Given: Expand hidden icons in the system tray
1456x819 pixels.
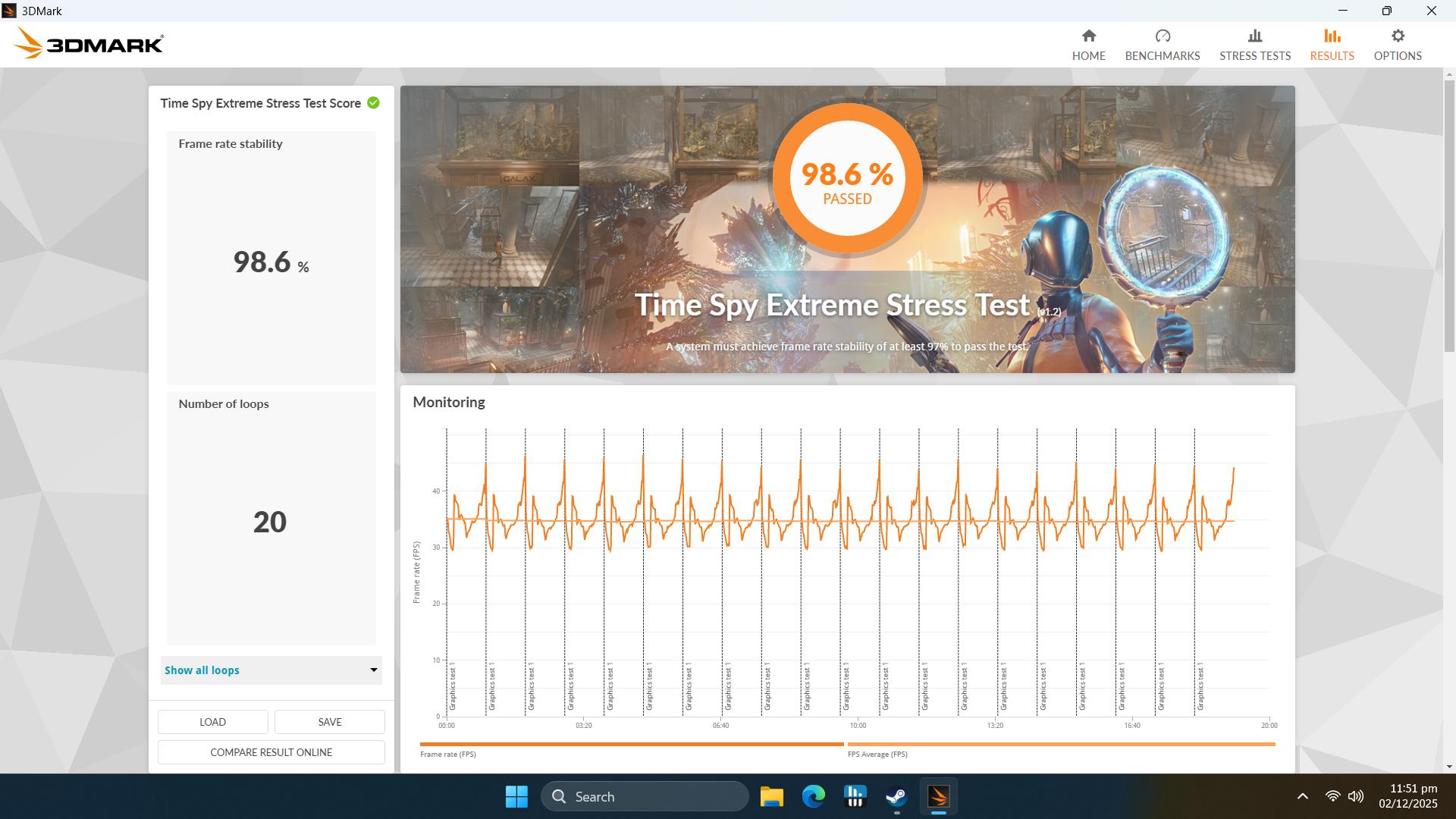Looking at the screenshot, I should coord(1302,796).
